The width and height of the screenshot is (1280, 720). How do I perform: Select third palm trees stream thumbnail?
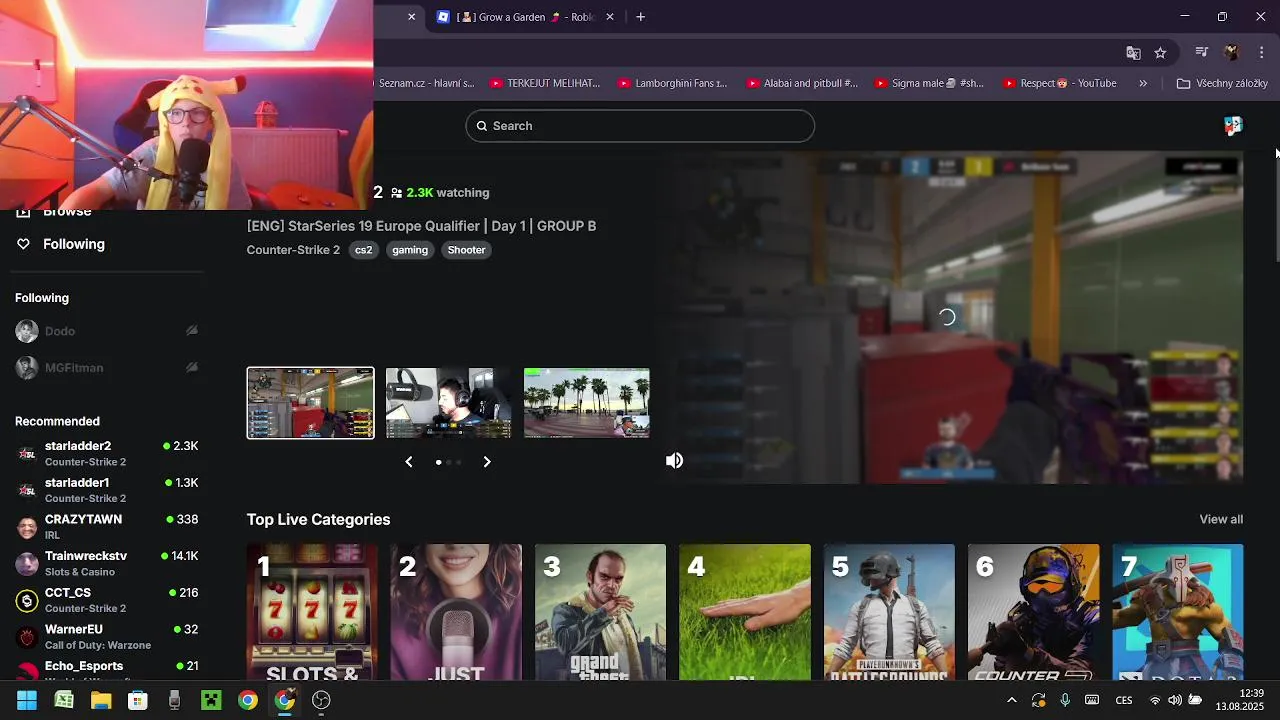click(587, 403)
